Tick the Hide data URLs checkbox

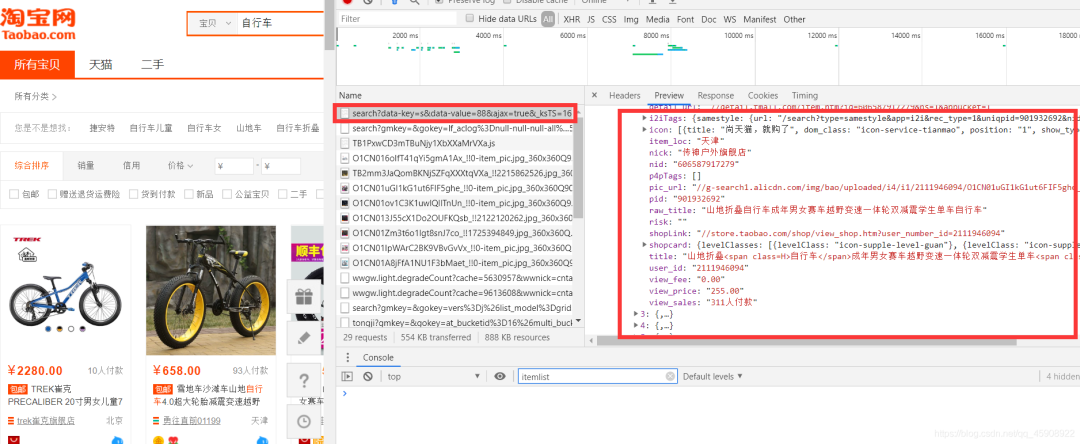coord(470,19)
